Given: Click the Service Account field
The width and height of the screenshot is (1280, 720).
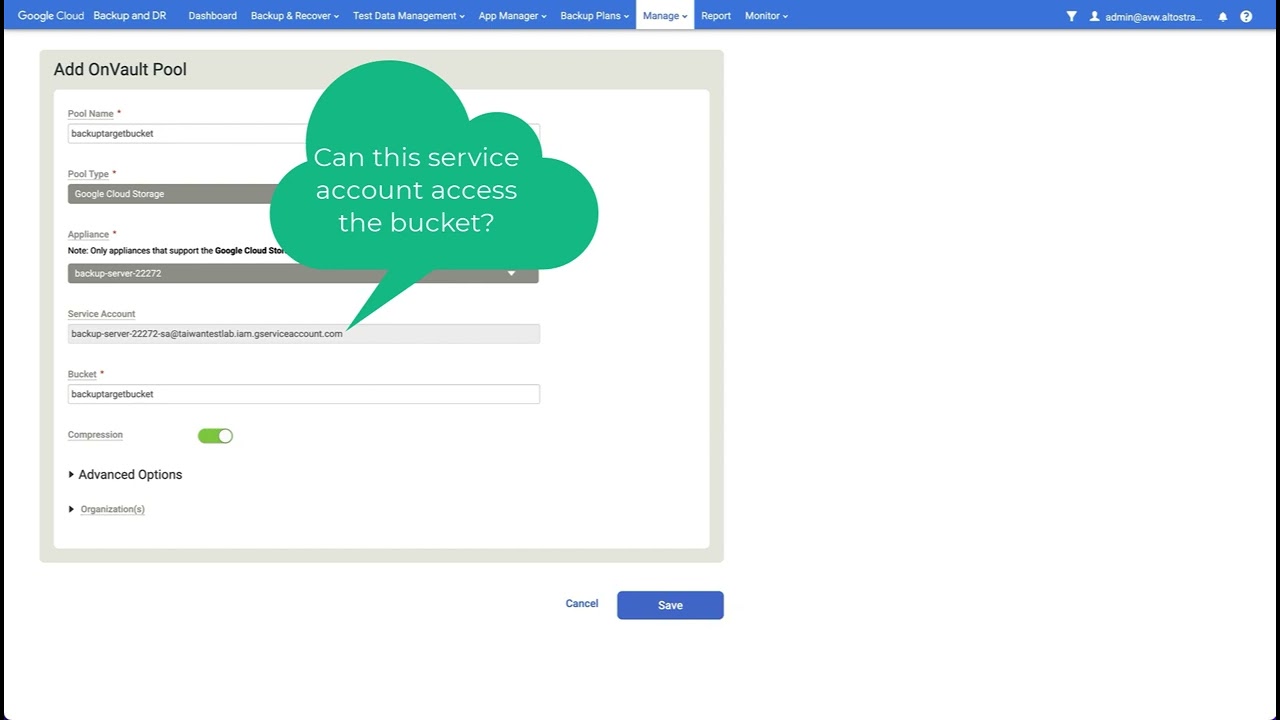Looking at the screenshot, I should click(x=303, y=334).
